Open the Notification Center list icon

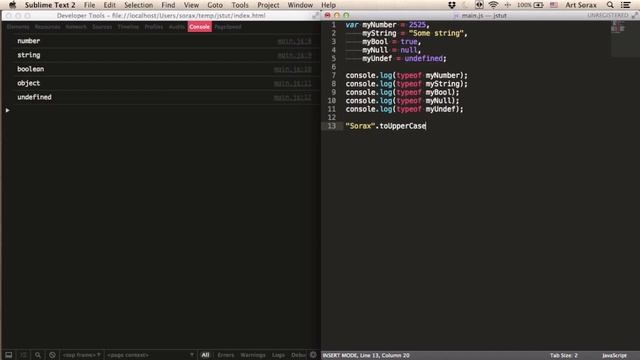click(625, 5)
